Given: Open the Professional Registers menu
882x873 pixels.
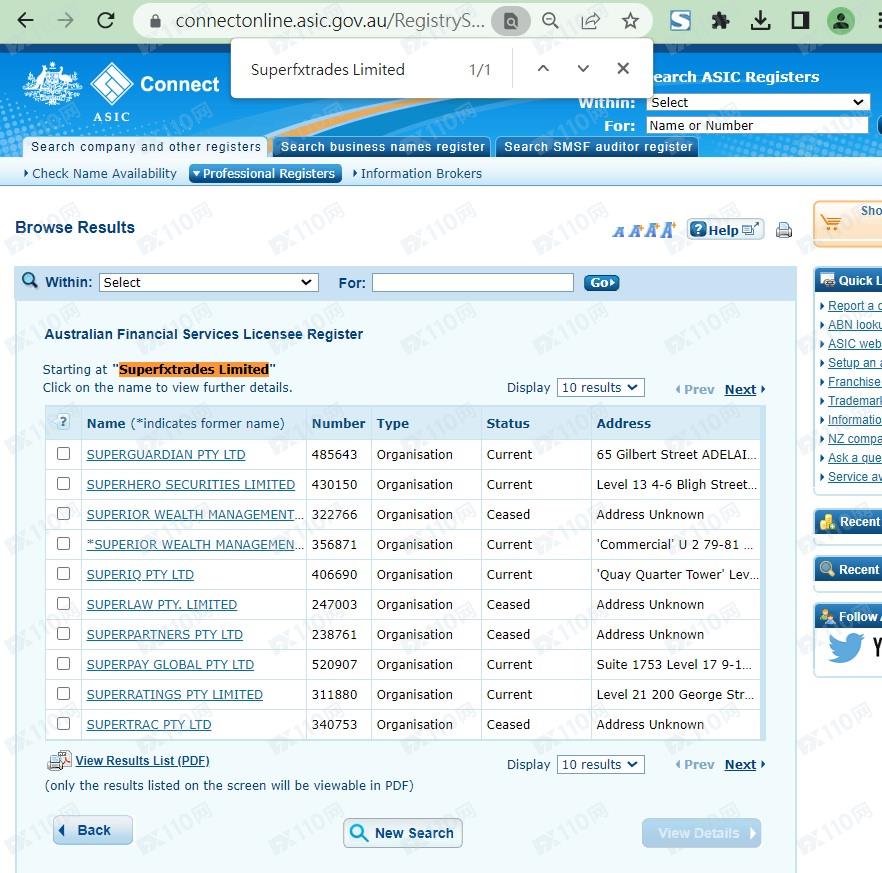Looking at the screenshot, I should point(265,174).
